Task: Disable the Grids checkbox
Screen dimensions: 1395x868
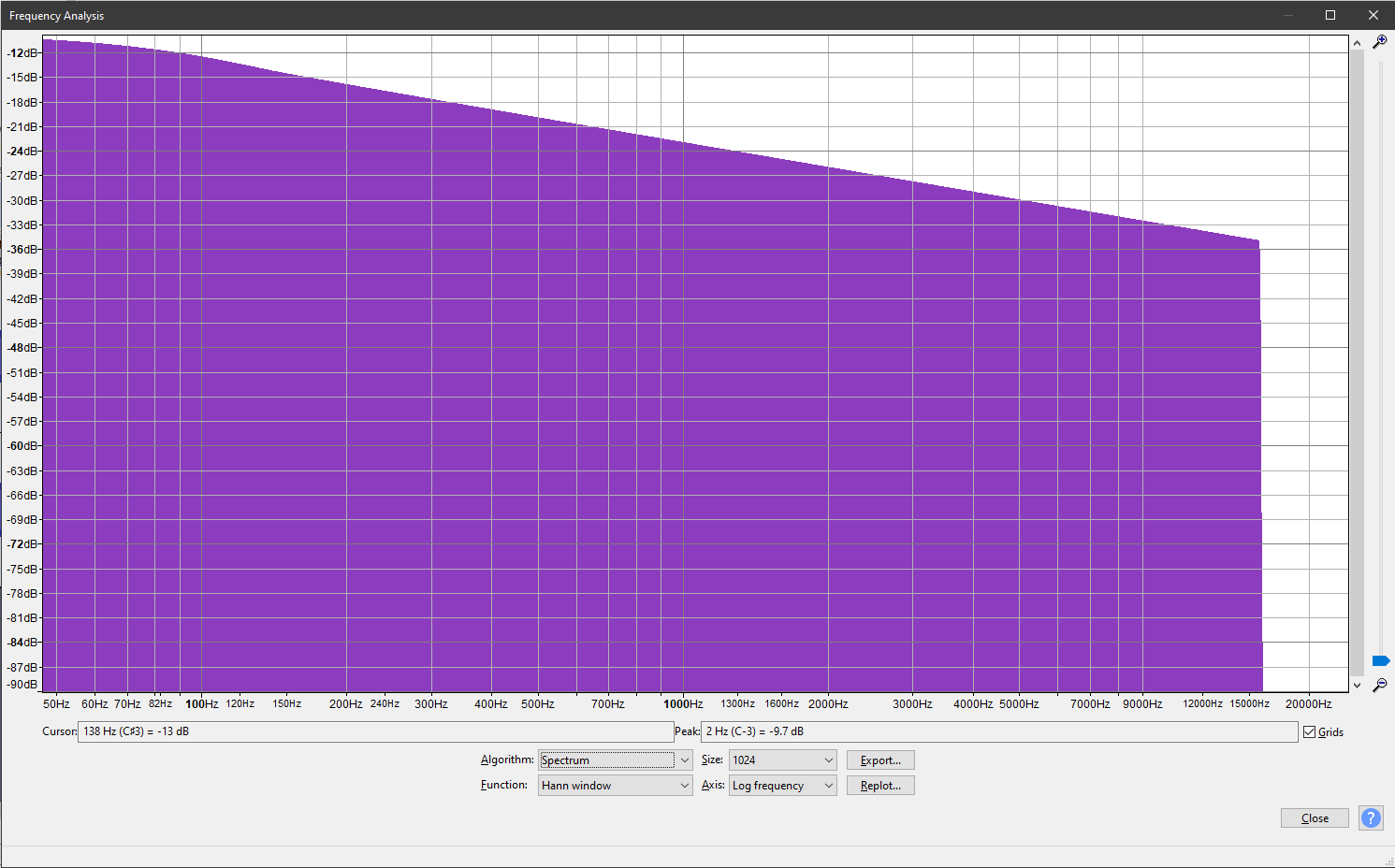Action: (1310, 732)
